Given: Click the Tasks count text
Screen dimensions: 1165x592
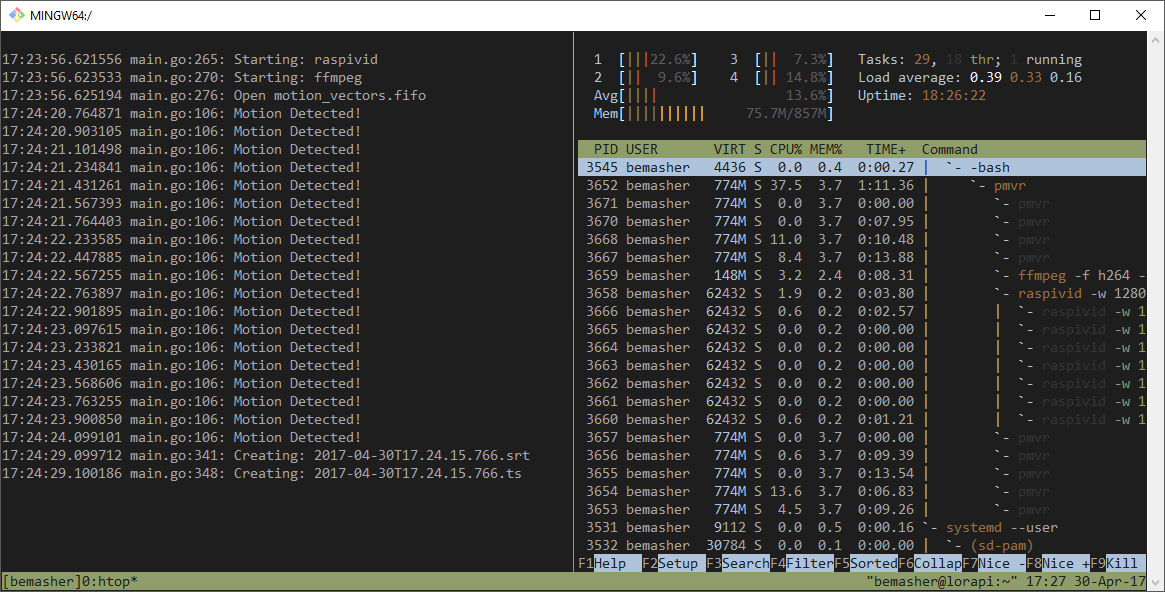Looking at the screenshot, I should click(x=970, y=59).
